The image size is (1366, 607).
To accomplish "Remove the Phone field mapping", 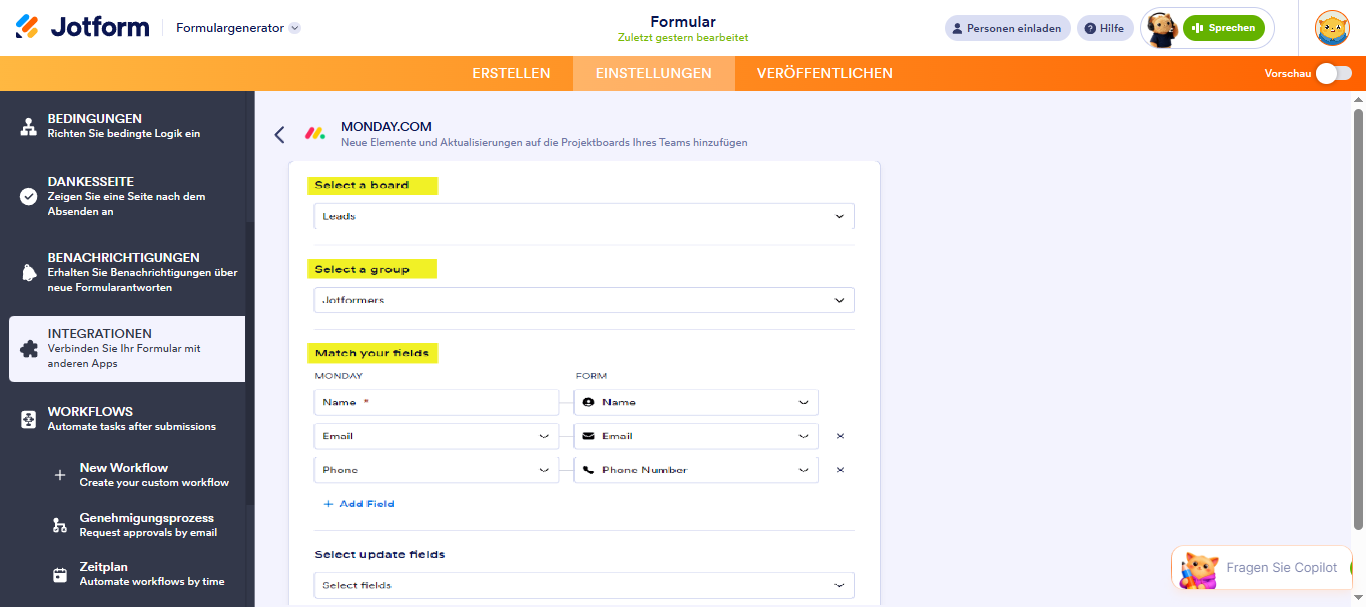I will point(840,470).
